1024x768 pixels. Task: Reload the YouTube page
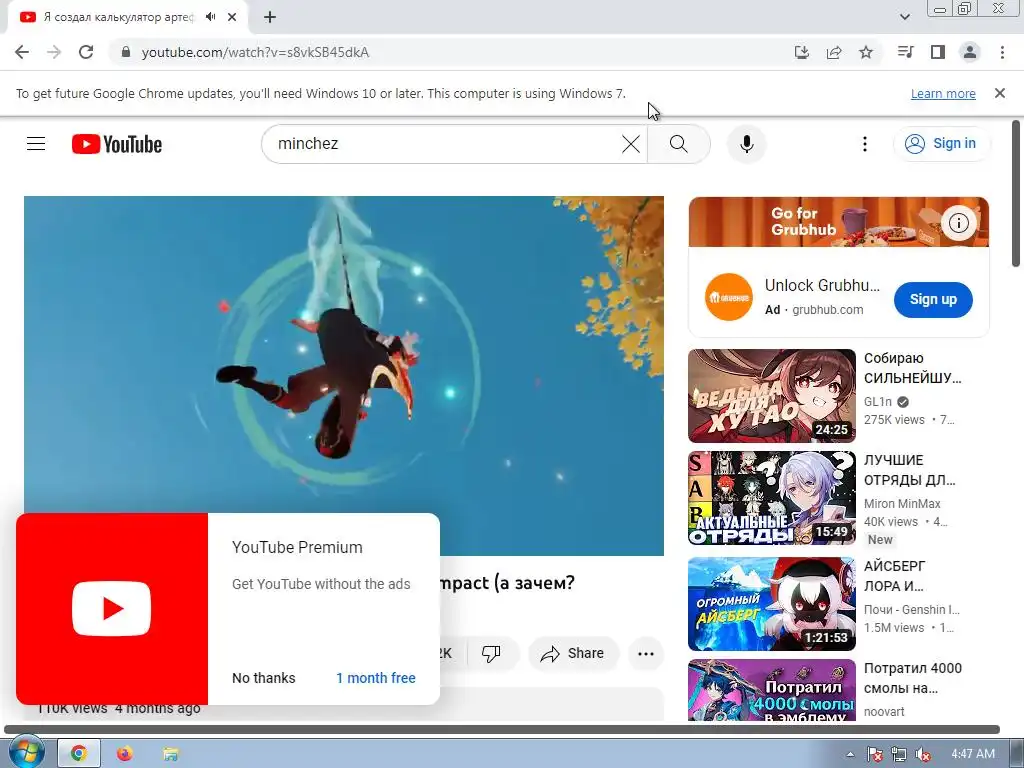coord(86,52)
